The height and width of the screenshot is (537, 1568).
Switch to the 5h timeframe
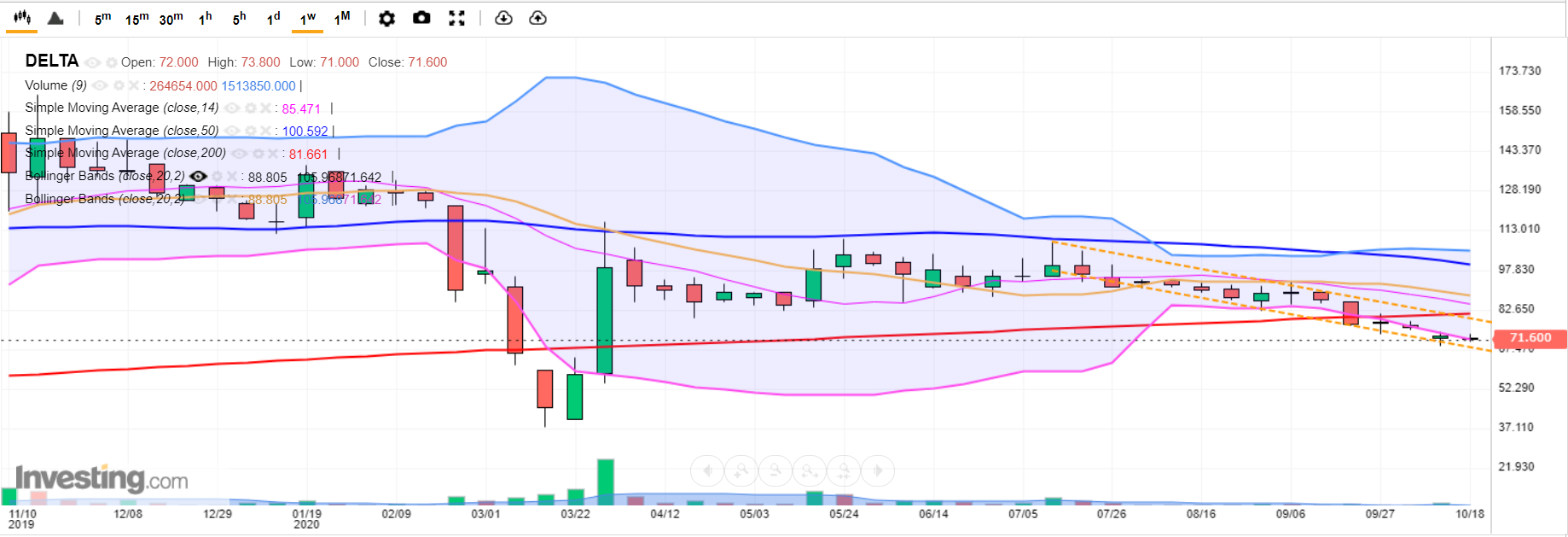(x=239, y=18)
